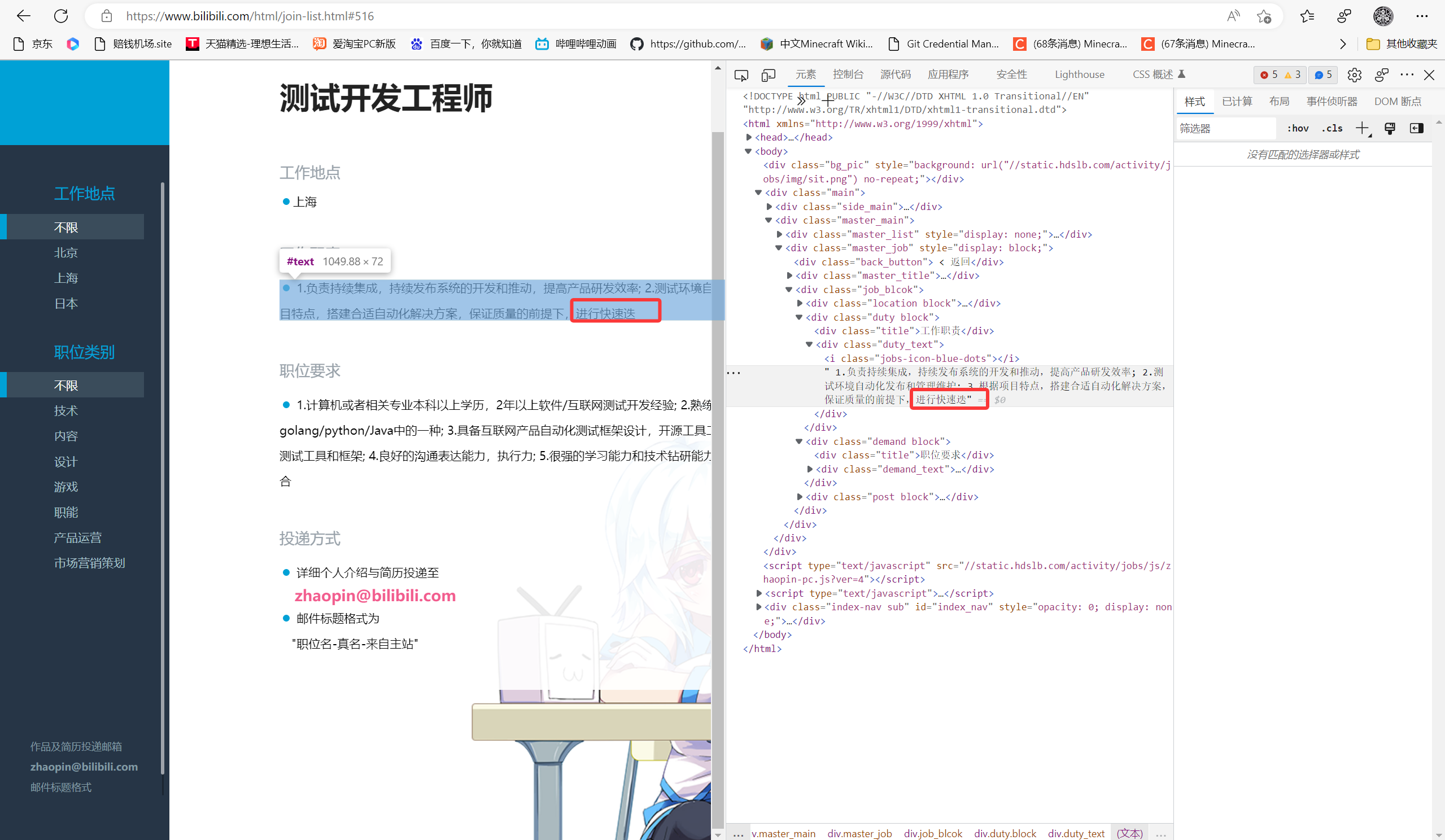Toggle the .cls class editor
This screenshot has height=840, width=1445.
point(1332,128)
